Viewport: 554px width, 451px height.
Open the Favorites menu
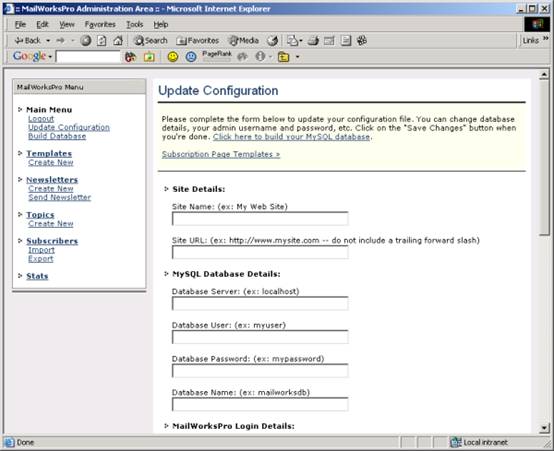[100, 24]
